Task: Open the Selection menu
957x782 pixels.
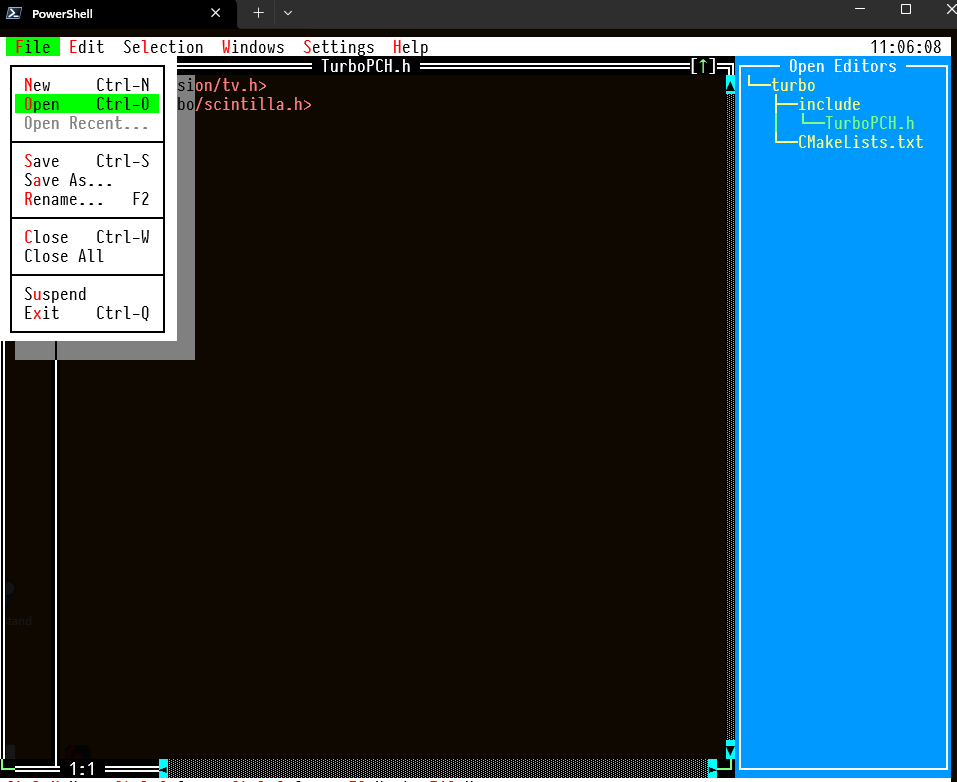Action: pos(163,47)
